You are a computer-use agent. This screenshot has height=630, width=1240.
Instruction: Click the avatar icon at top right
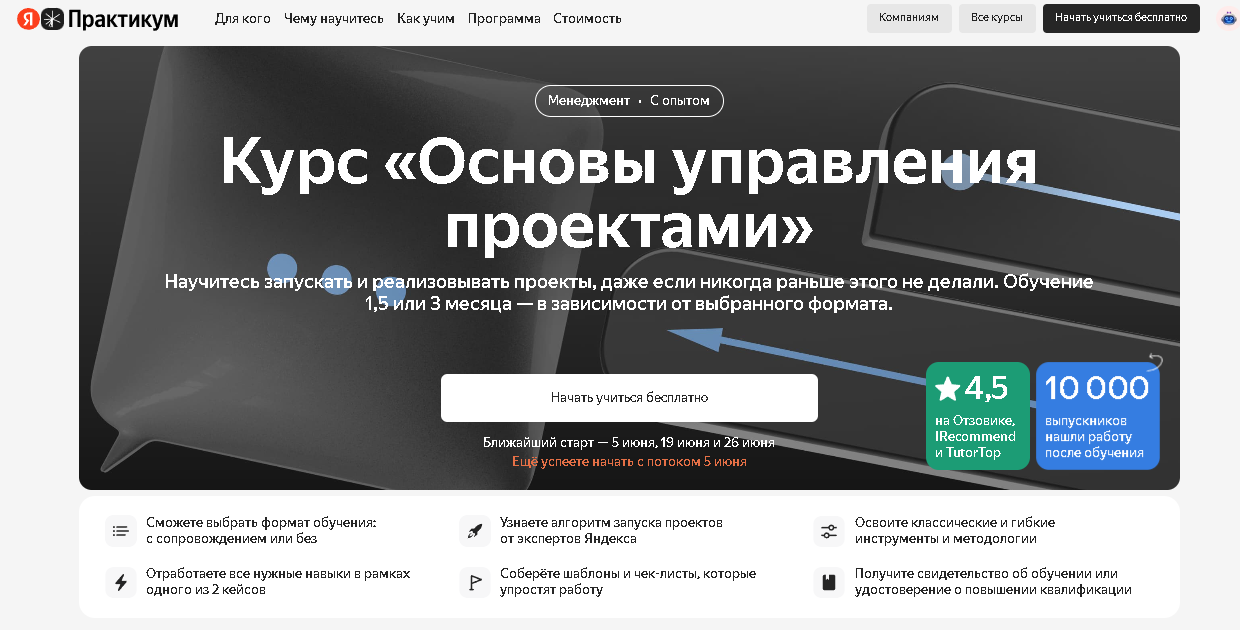tap(1228, 18)
